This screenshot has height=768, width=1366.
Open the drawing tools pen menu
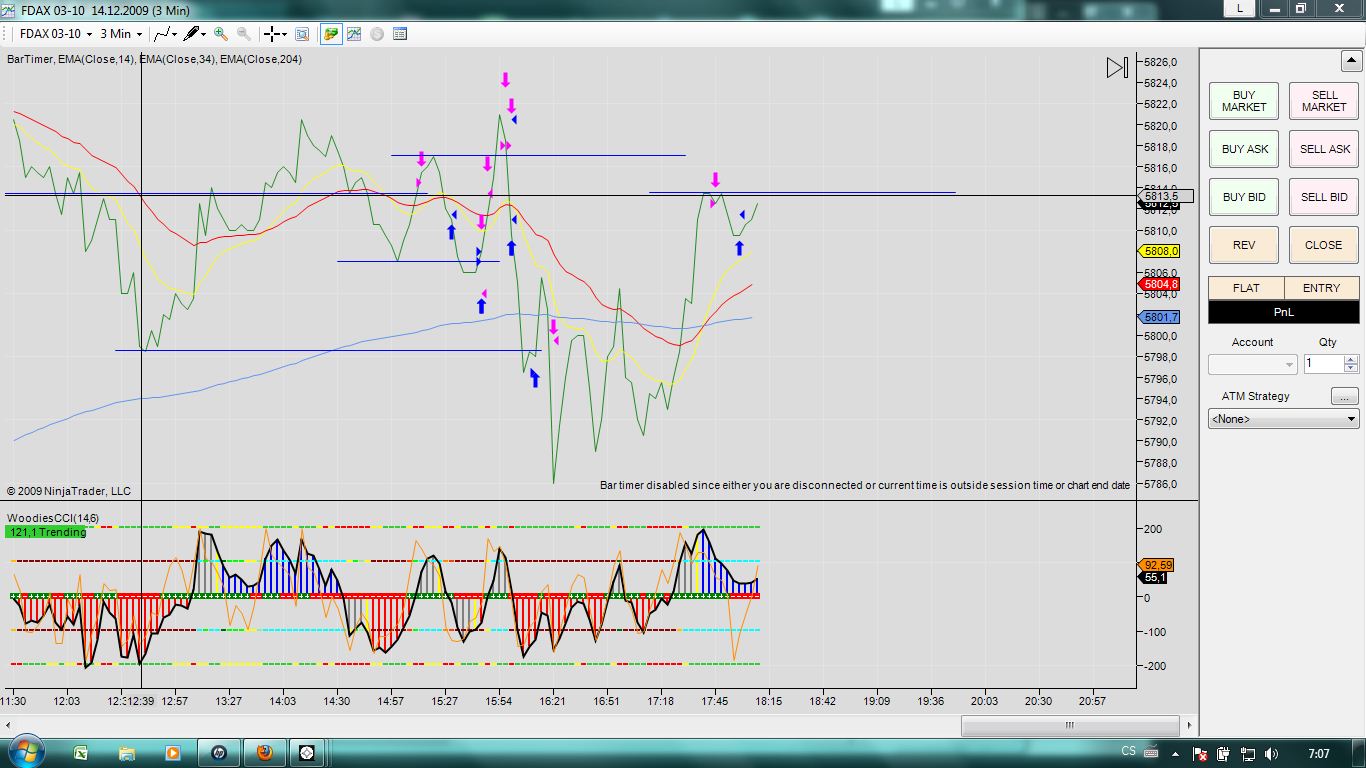(195, 34)
